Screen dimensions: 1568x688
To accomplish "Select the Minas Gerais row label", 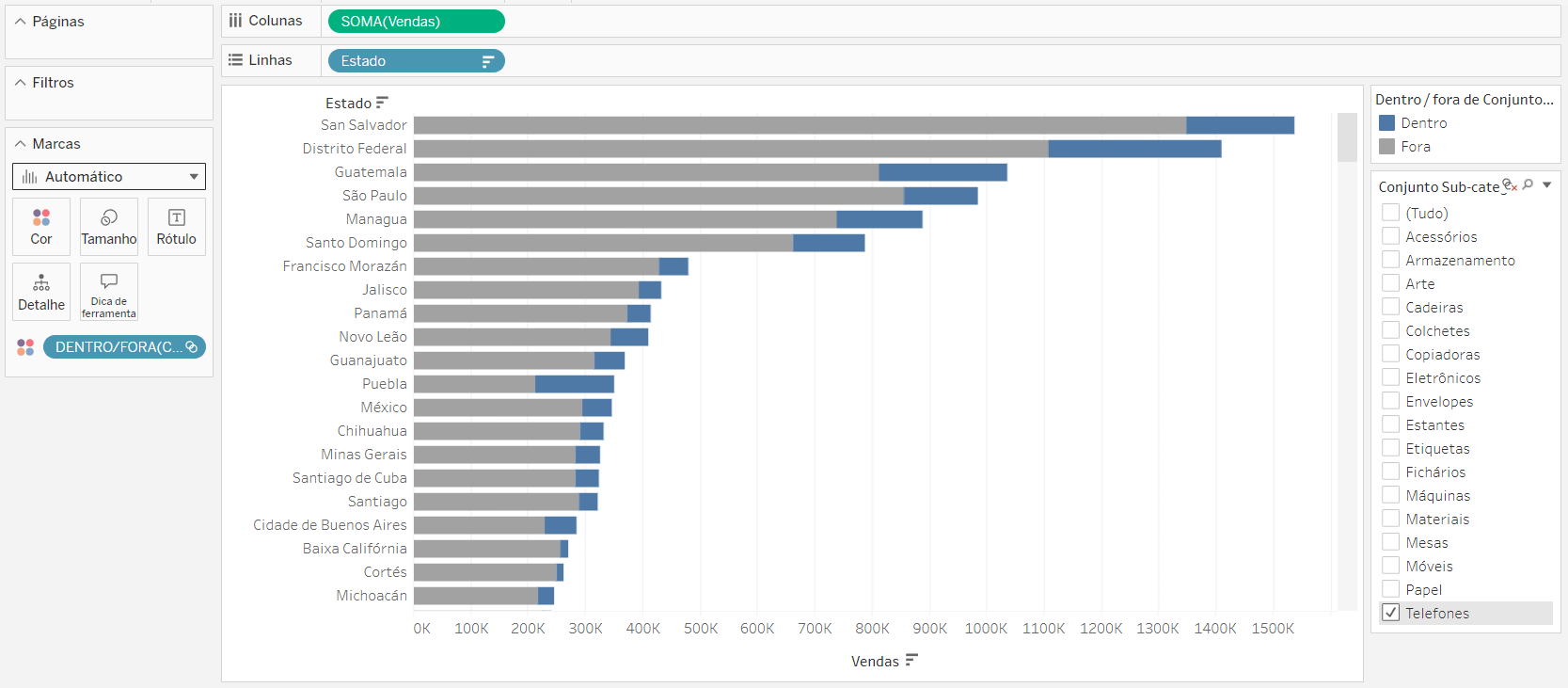I will 364,455.
